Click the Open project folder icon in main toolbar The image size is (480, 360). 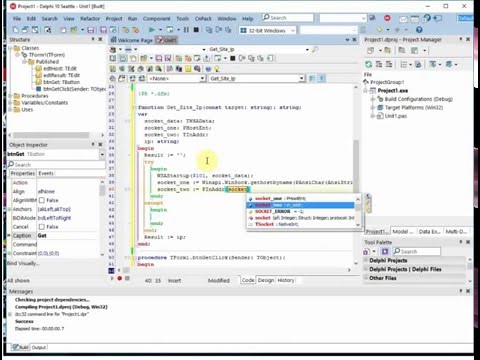(73, 30)
